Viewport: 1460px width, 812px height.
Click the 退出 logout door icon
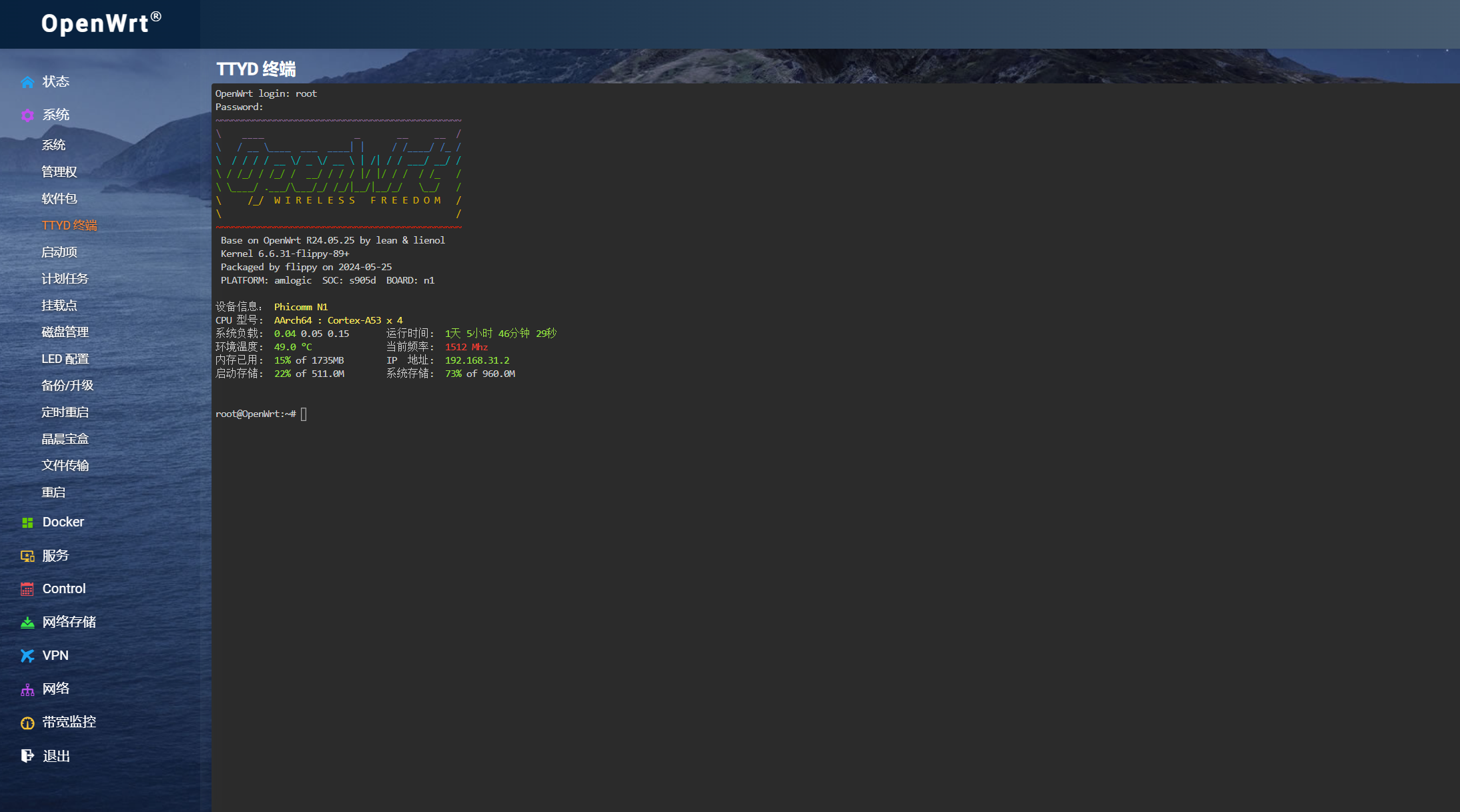pos(27,756)
